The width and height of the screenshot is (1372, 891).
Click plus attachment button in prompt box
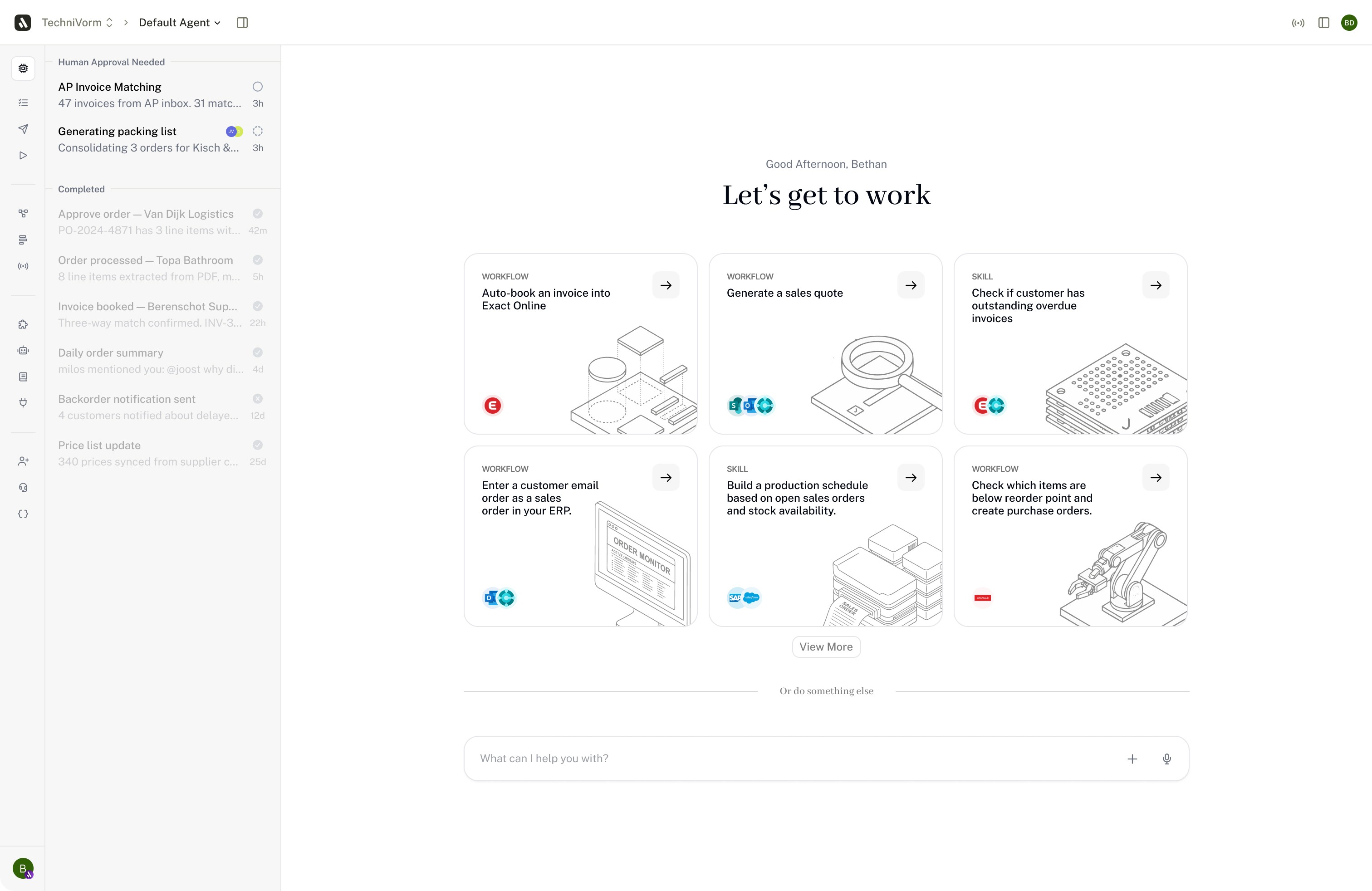tap(1132, 759)
